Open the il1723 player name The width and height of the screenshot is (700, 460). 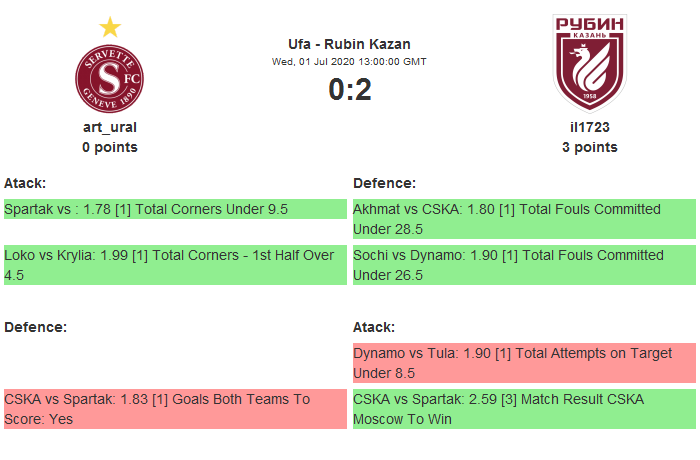click(x=589, y=127)
